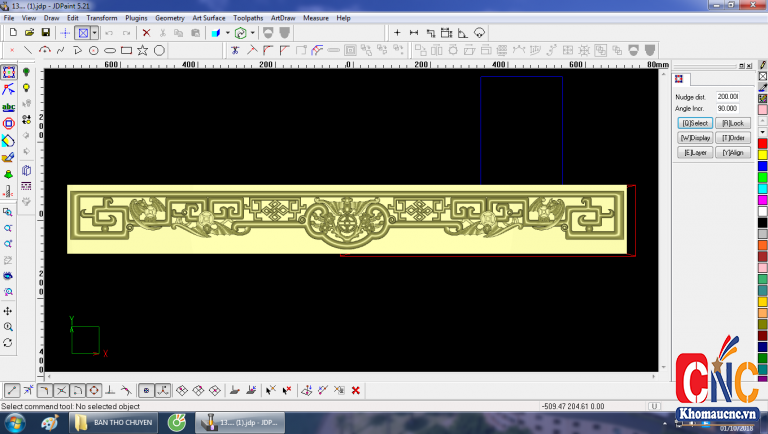Viewport: 768px width, 434px height.
Task: Click the red X icon in bottom toolbar
Action: point(355,390)
